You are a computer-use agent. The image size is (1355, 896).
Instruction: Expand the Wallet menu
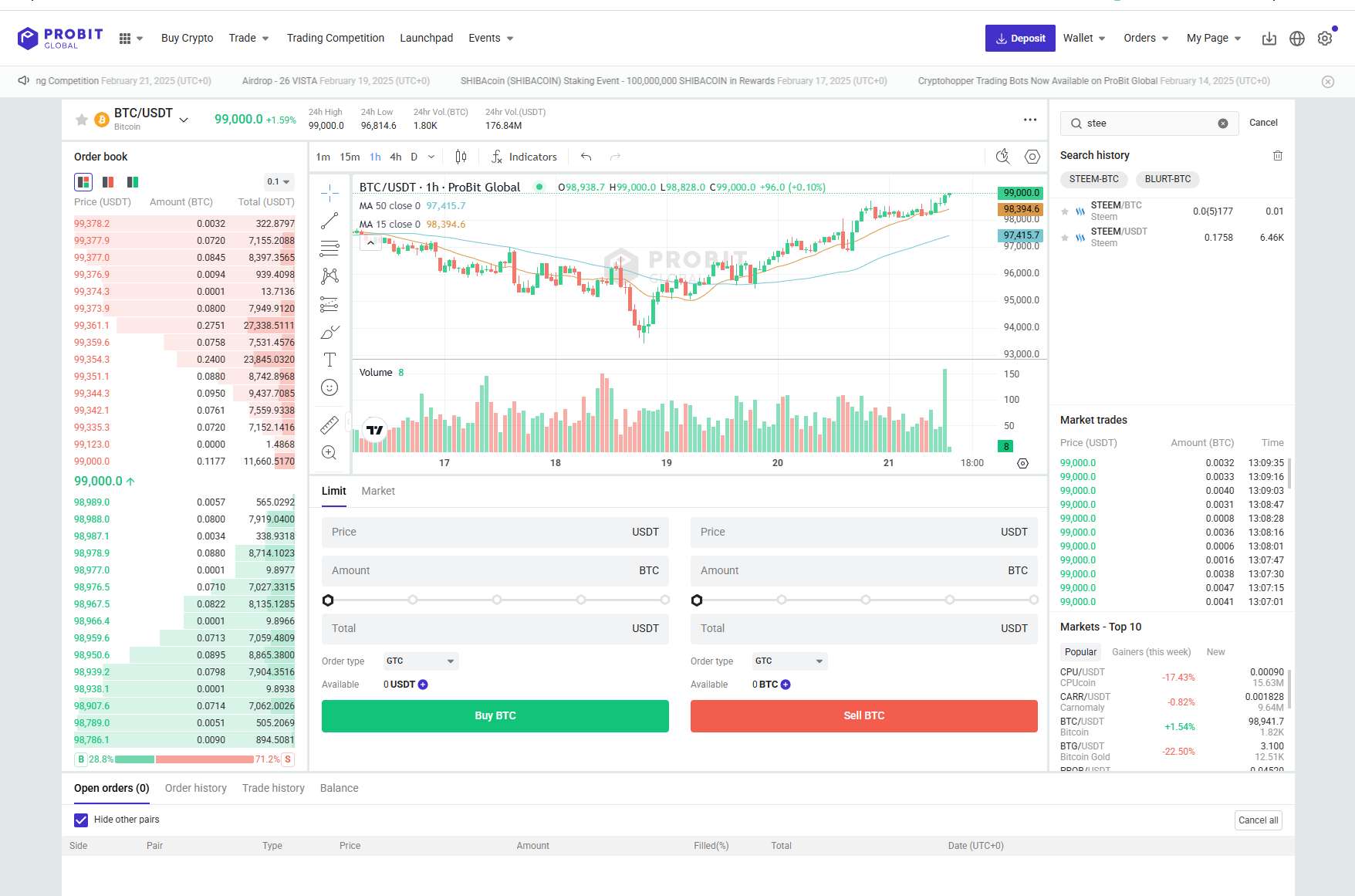coord(1084,39)
